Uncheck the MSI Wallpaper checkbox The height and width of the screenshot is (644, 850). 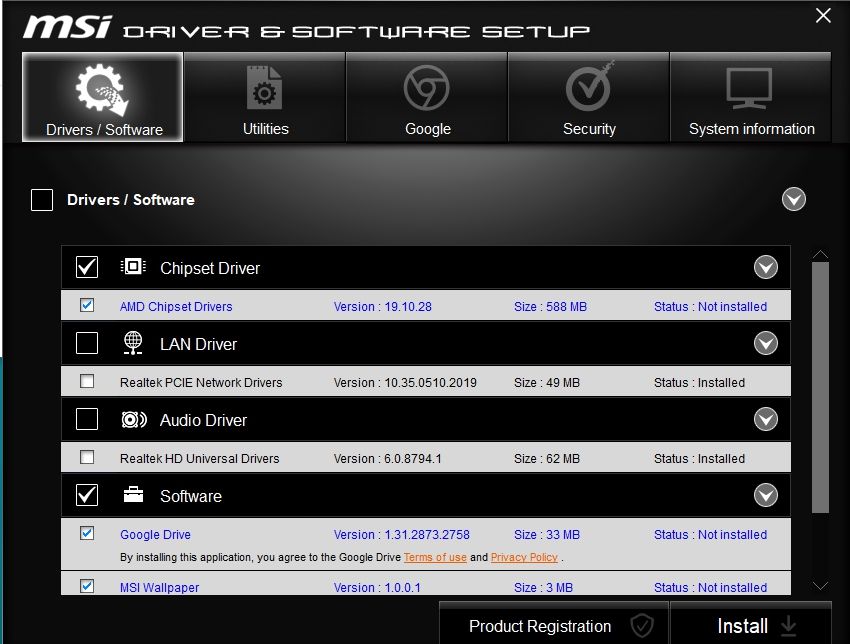87,586
